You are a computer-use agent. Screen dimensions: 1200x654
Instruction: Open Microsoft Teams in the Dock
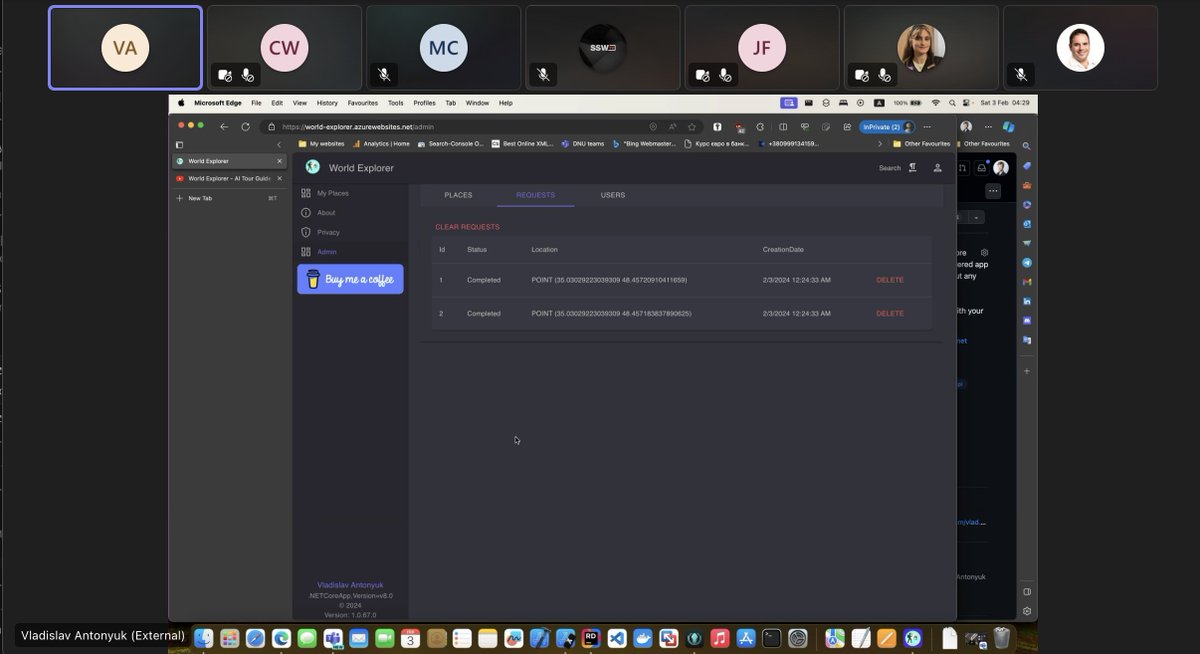click(334, 638)
